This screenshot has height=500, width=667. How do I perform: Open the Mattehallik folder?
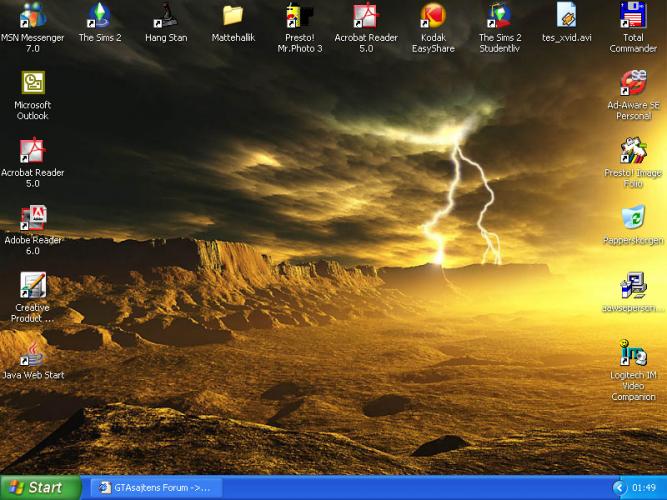pyautogui.click(x=233, y=16)
